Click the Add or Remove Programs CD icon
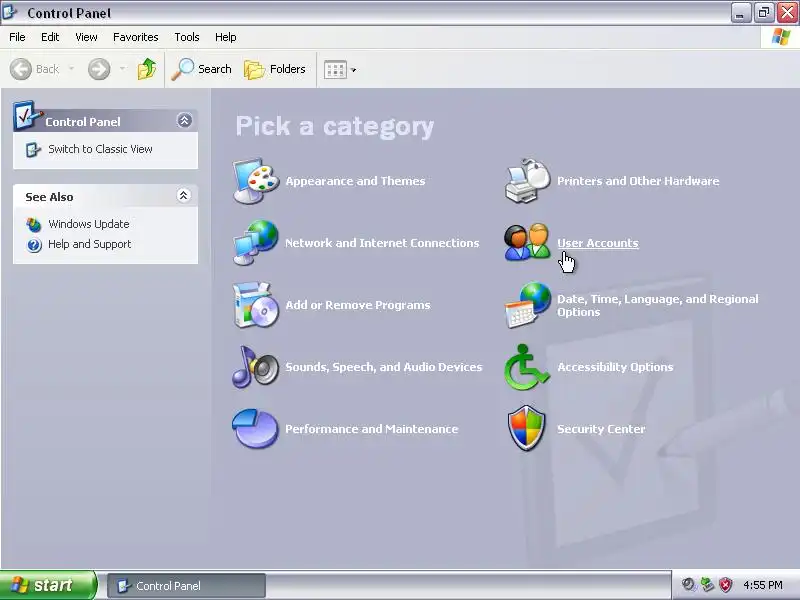This screenshot has width=800, height=600. [x=256, y=305]
